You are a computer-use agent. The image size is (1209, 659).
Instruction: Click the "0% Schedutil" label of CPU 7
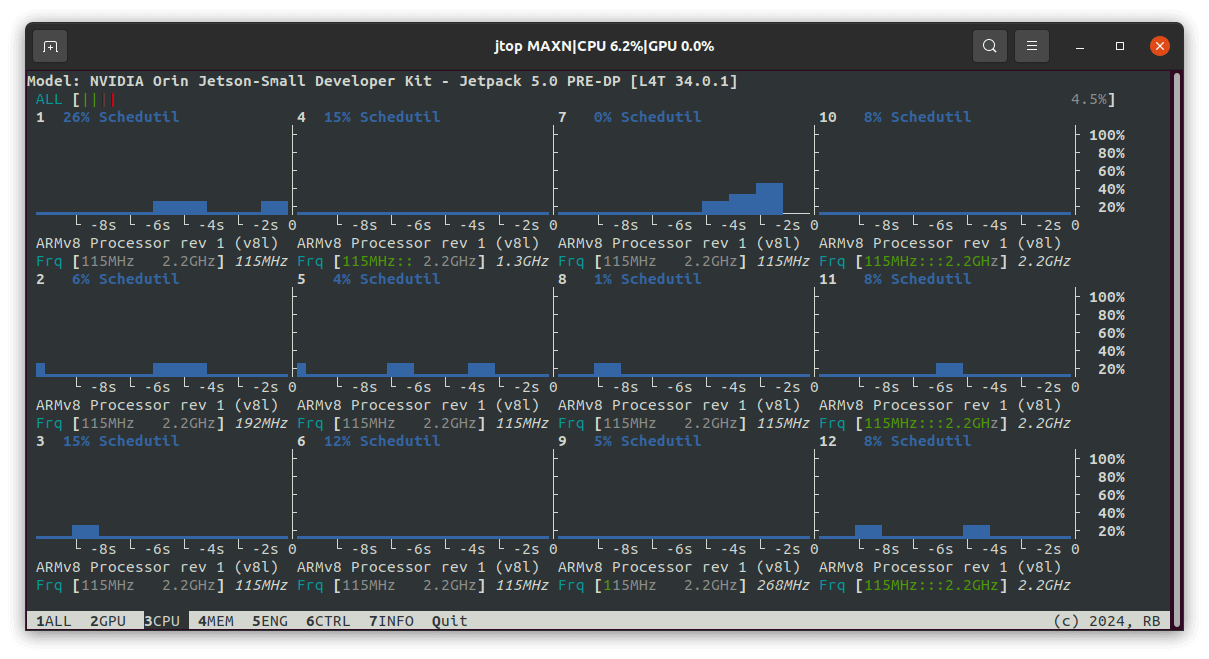[648, 117]
